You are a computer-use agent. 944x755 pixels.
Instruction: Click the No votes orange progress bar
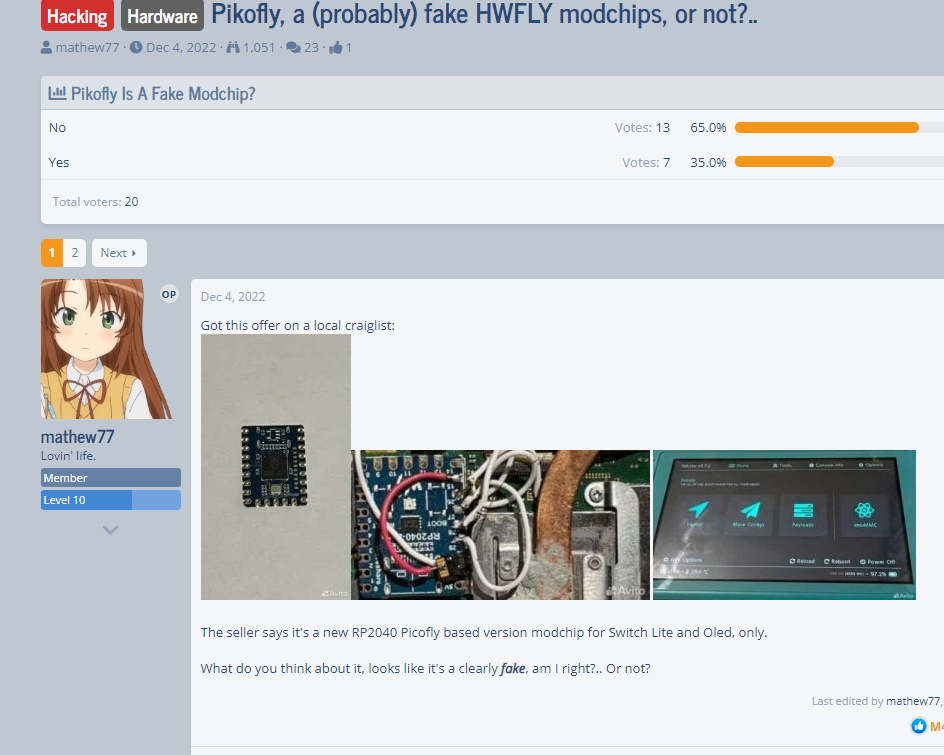click(x=826, y=127)
